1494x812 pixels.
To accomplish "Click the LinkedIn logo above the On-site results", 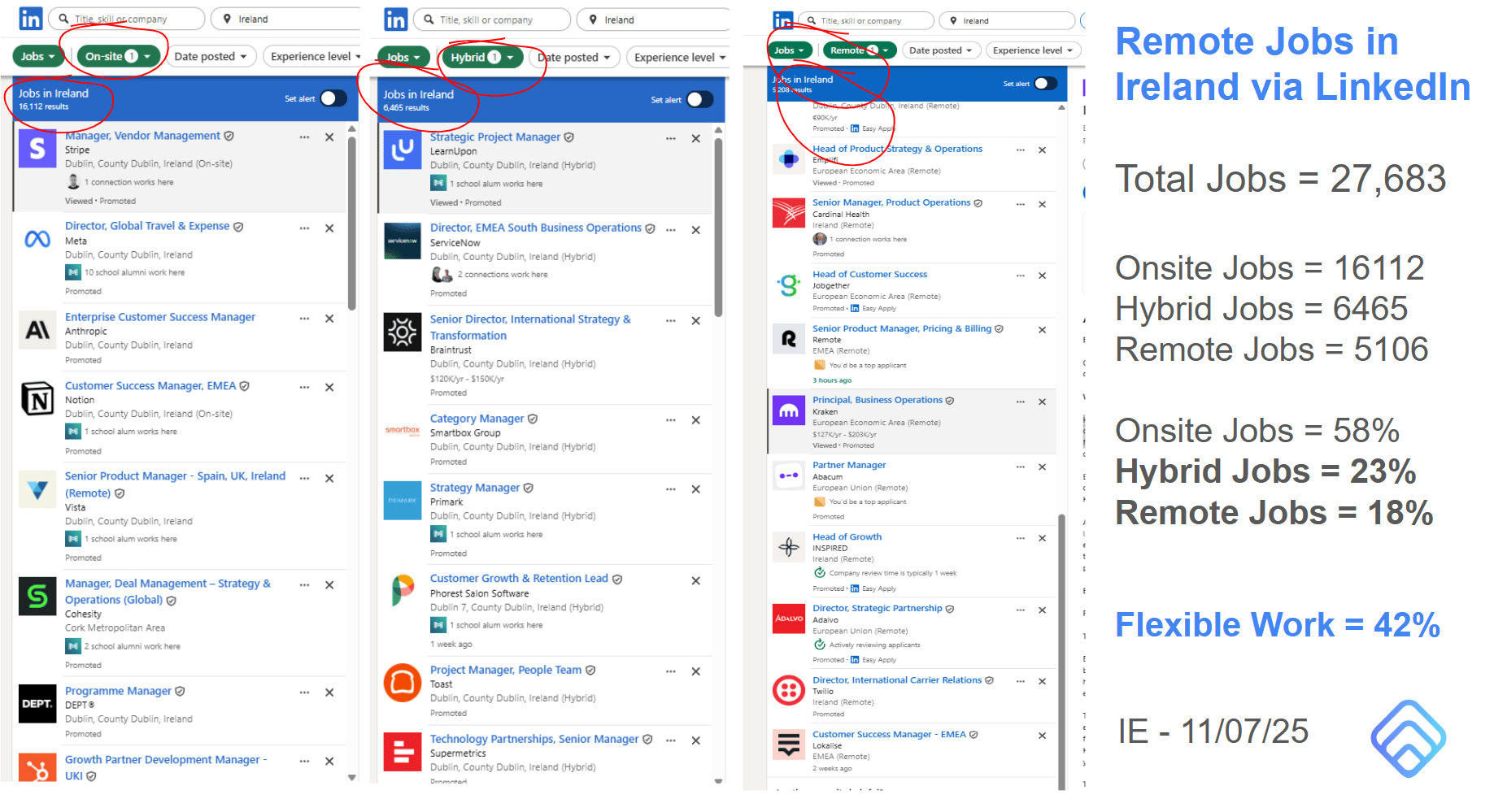I will [31, 19].
